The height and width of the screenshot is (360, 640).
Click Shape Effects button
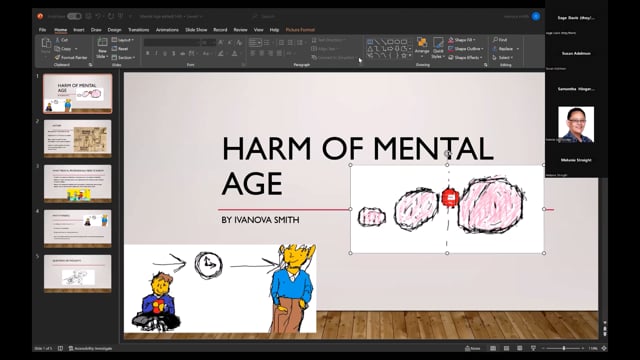coord(465,58)
